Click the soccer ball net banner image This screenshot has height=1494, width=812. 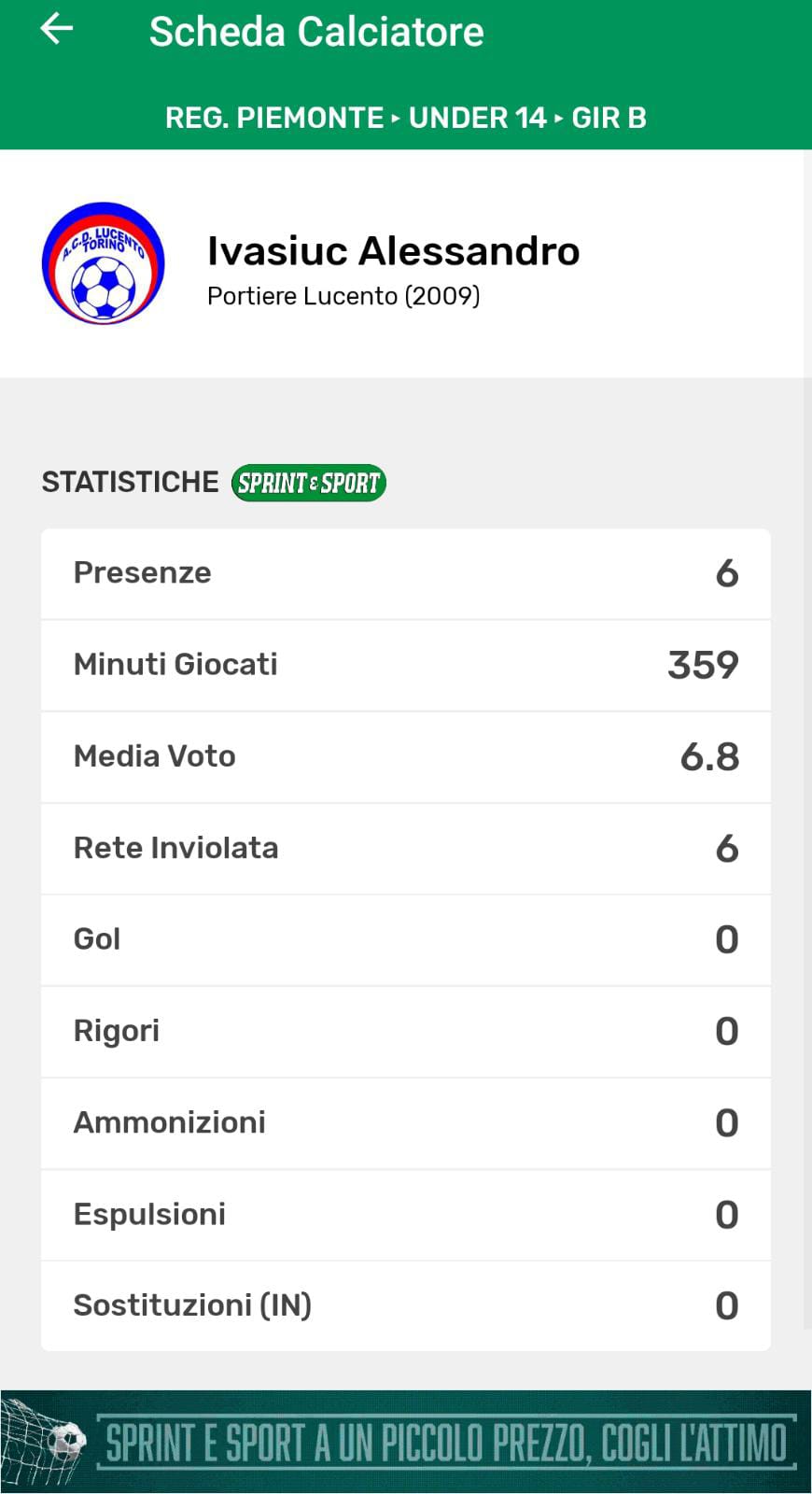47,1442
